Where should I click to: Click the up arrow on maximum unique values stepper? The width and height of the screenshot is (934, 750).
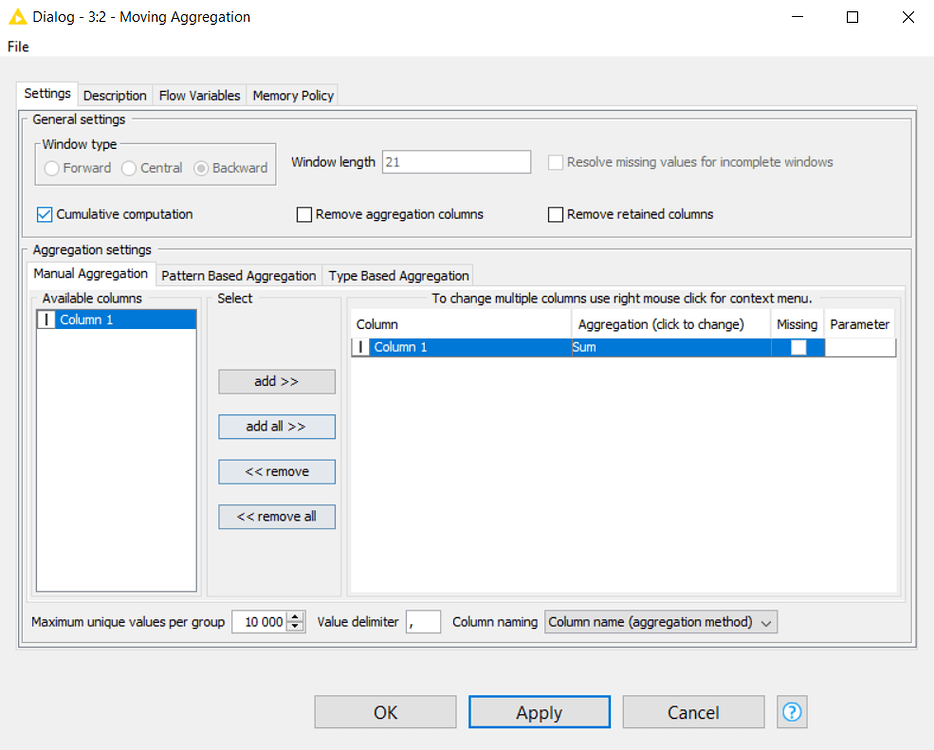(295, 616)
